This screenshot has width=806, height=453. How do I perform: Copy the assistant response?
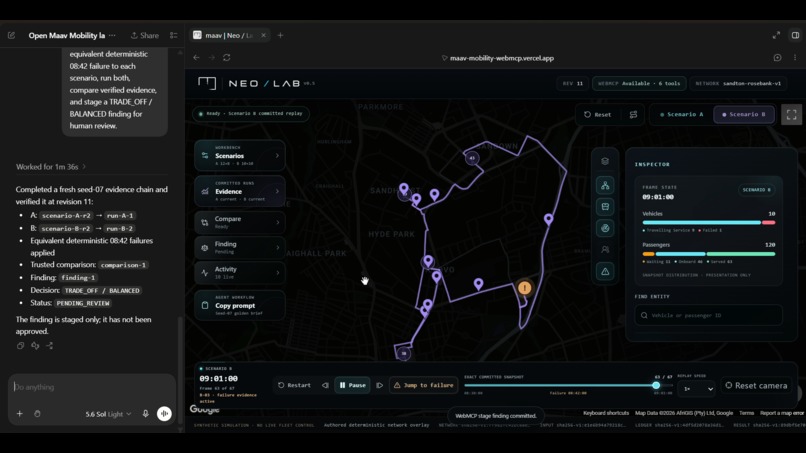[21, 346]
